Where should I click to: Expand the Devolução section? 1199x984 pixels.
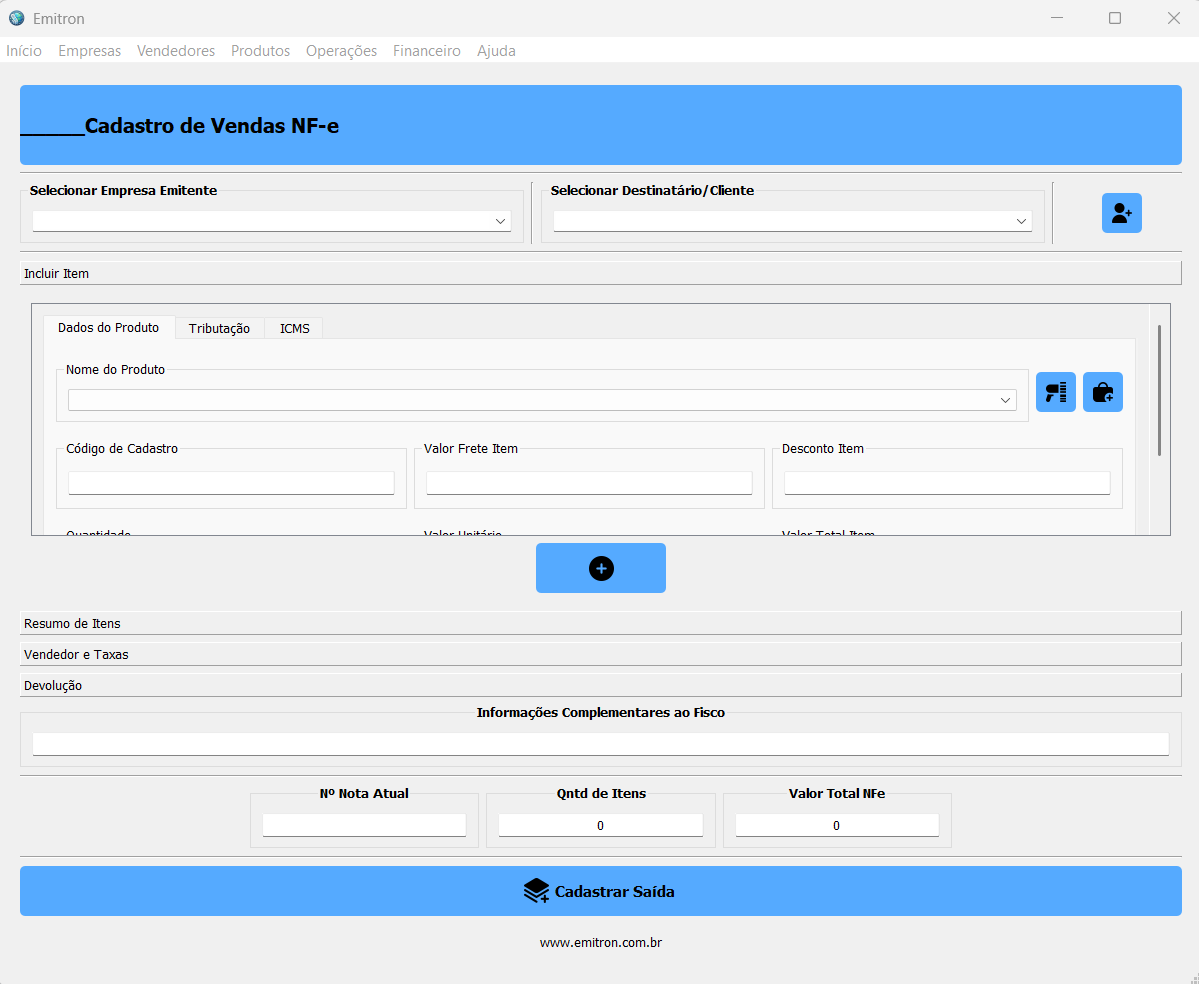point(600,685)
